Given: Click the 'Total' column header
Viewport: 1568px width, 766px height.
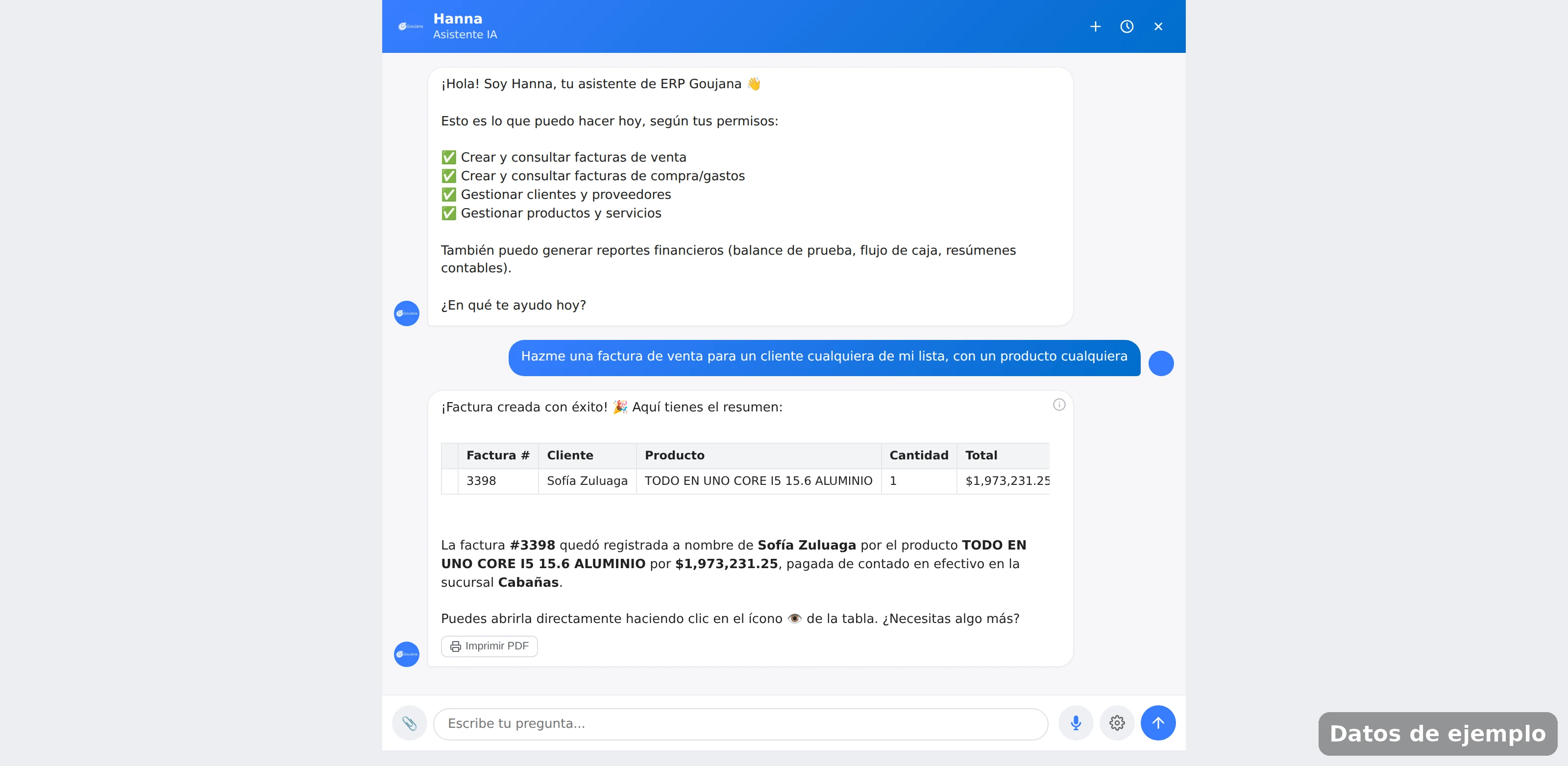Looking at the screenshot, I should click(1003, 455).
